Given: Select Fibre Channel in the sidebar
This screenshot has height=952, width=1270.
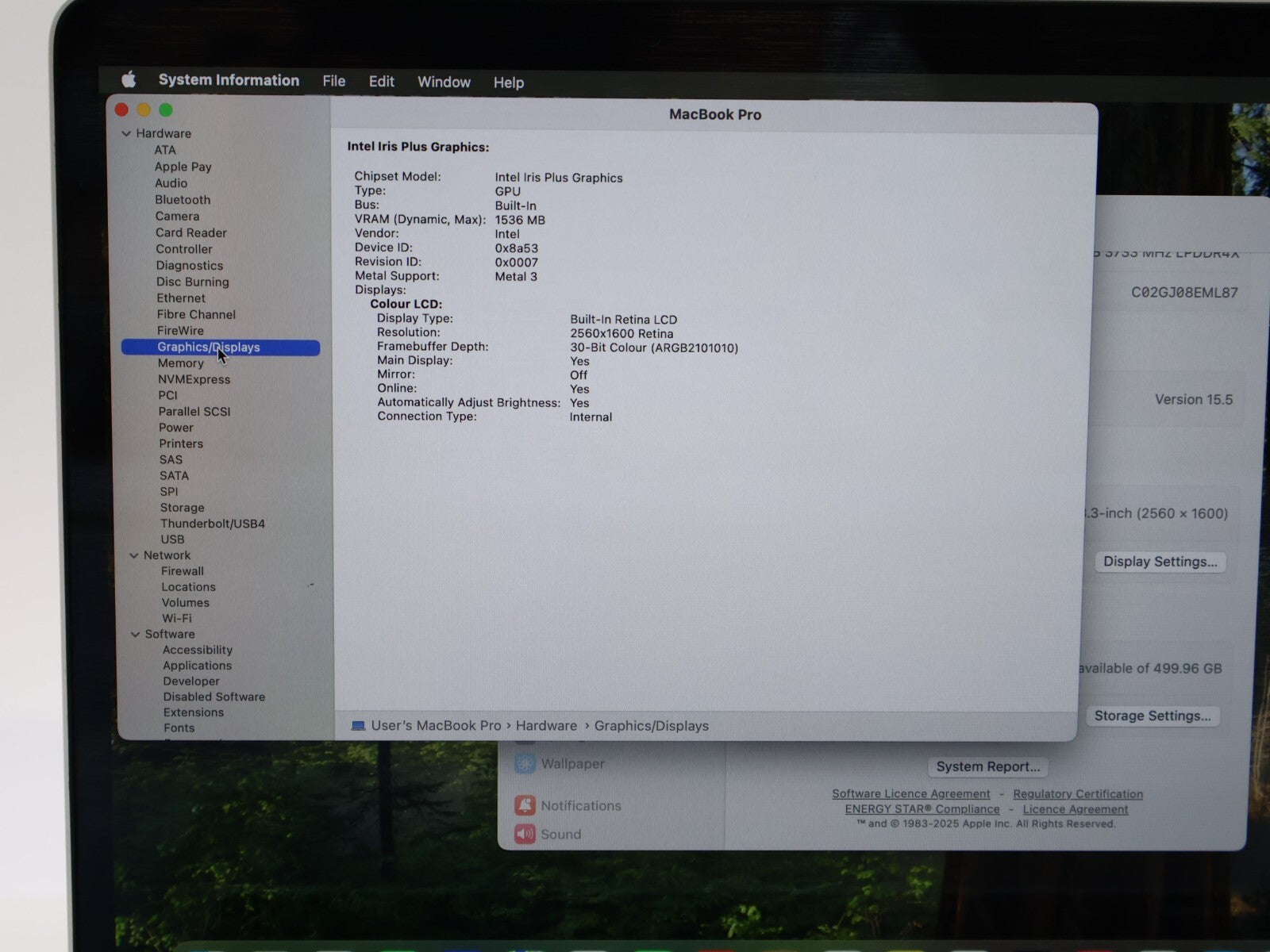Looking at the screenshot, I should pyautogui.click(x=196, y=314).
